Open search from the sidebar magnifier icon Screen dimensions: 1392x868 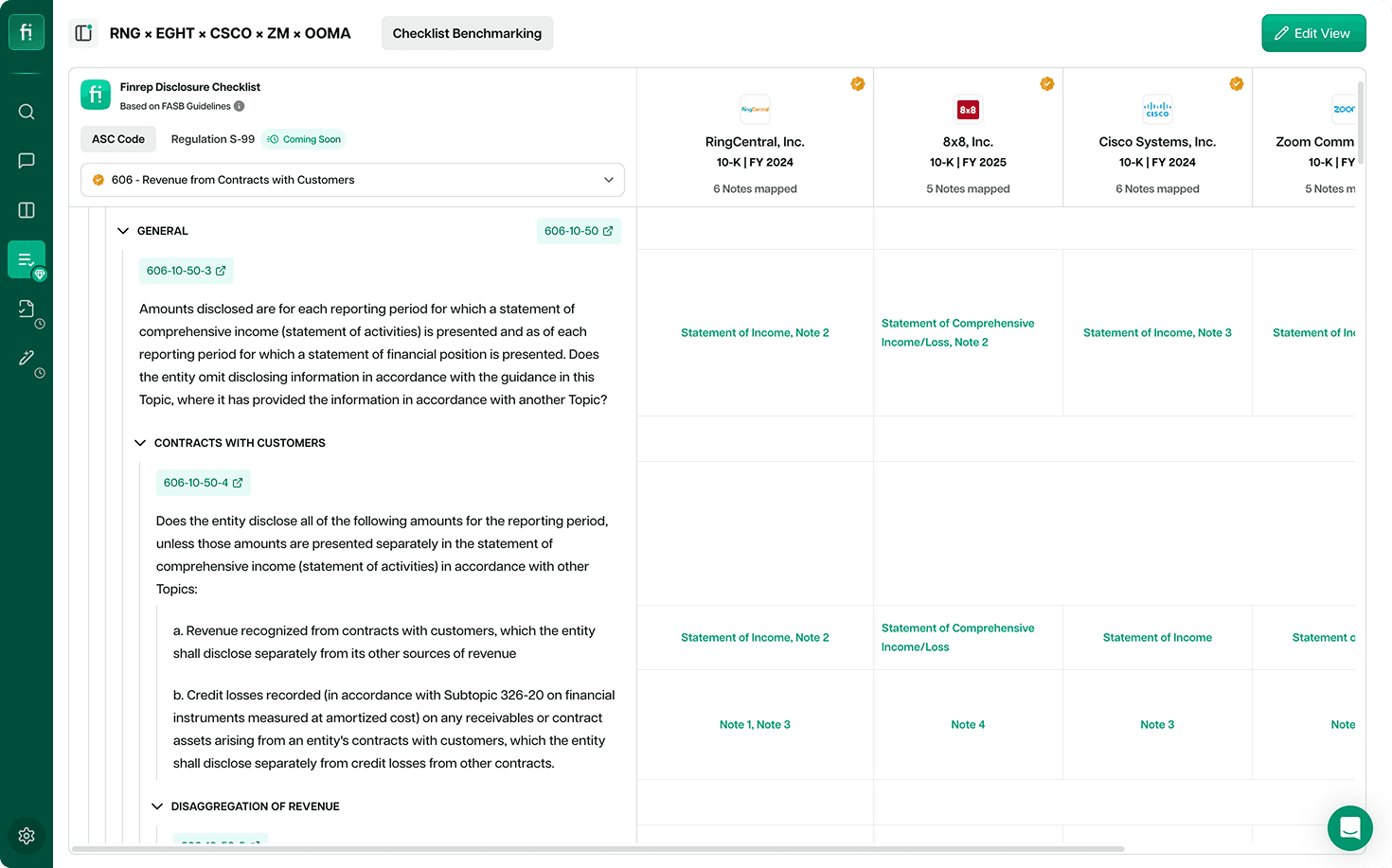coord(27,112)
